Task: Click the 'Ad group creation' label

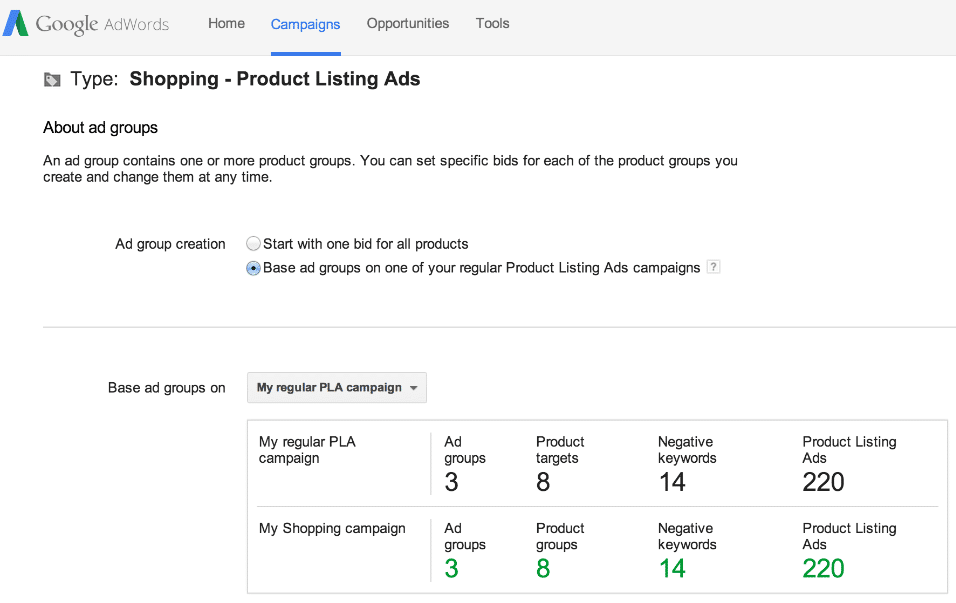Action: 170,244
